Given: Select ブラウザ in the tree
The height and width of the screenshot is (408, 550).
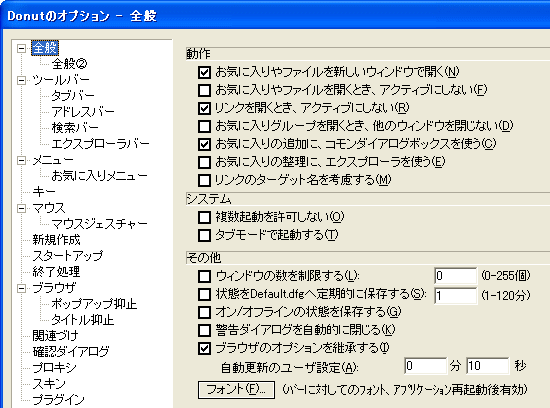Looking at the screenshot, I should coord(54,288).
